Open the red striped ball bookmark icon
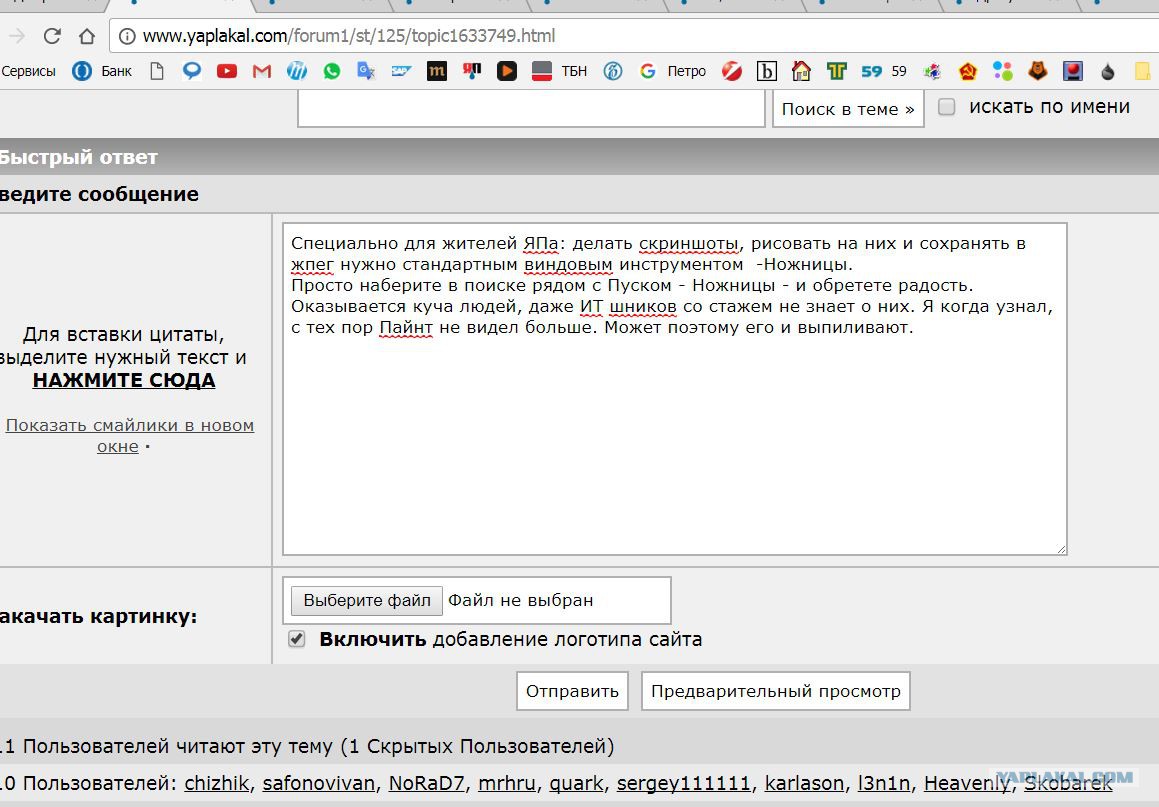This screenshot has width=1159, height=807. [732, 71]
